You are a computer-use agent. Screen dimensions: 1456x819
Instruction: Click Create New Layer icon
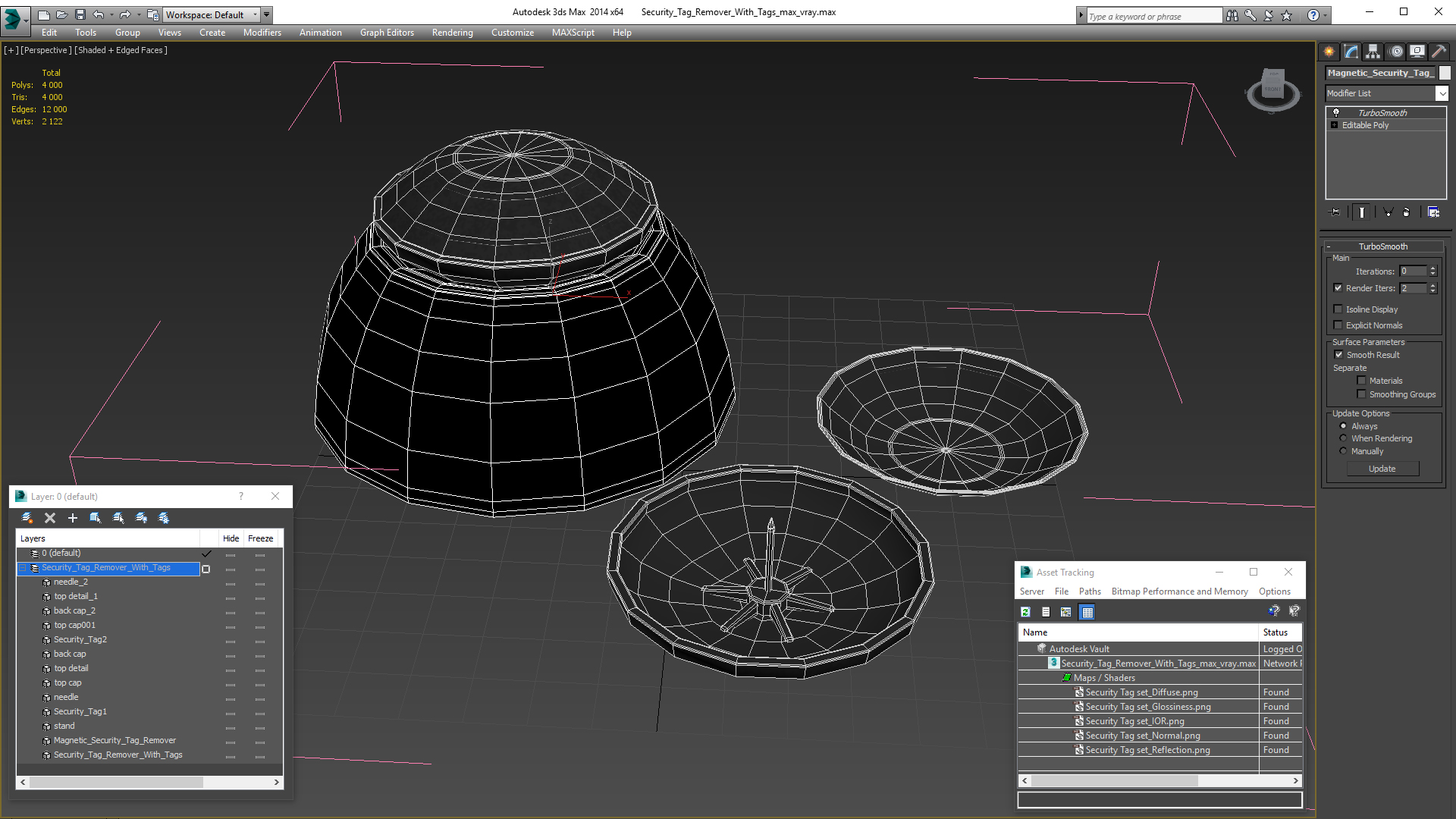(x=27, y=518)
